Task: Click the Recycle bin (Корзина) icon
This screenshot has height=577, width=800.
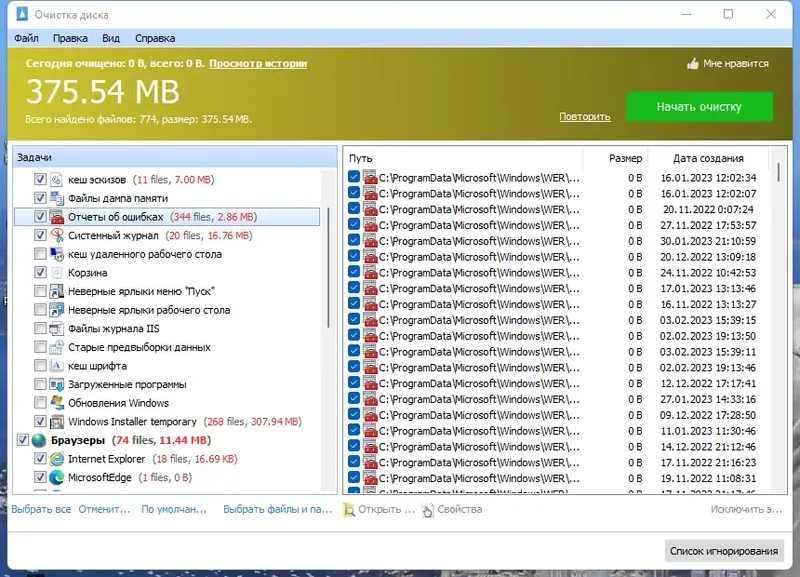Action: click(x=57, y=272)
